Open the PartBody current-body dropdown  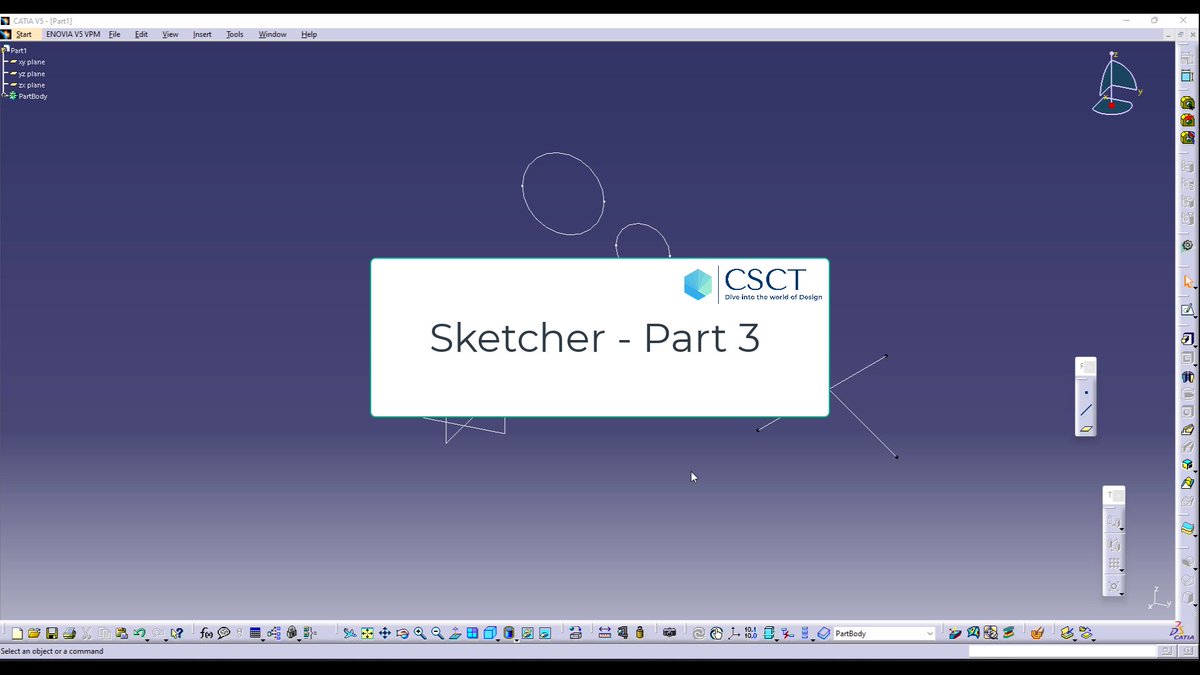point(884,633)
